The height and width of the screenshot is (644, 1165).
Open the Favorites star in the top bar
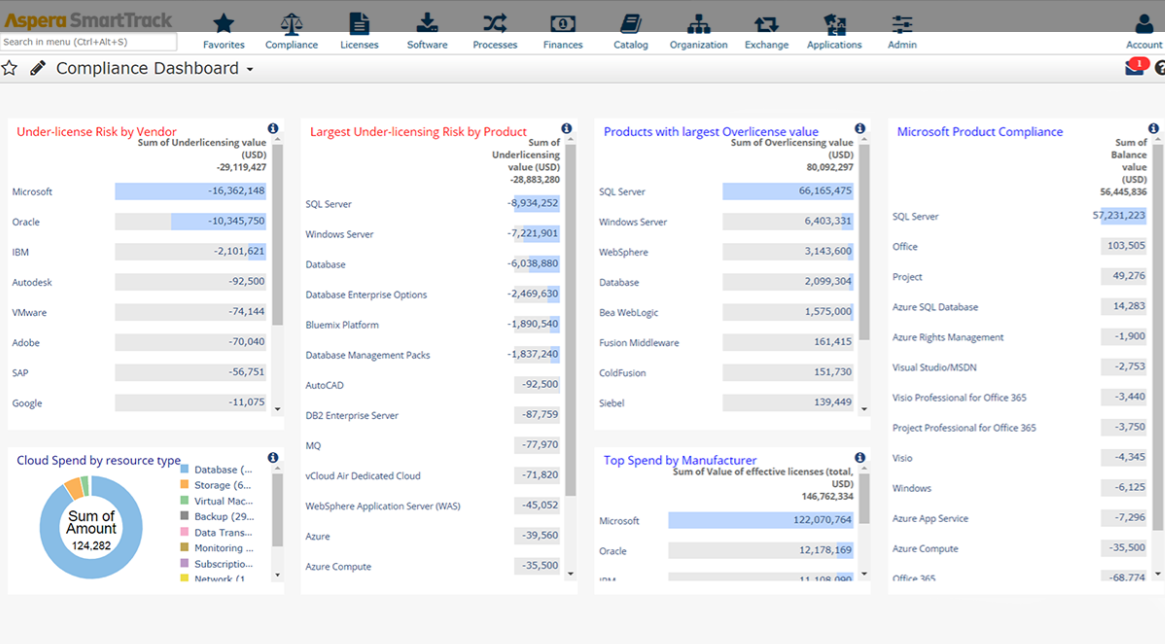(x=223, y=22)
